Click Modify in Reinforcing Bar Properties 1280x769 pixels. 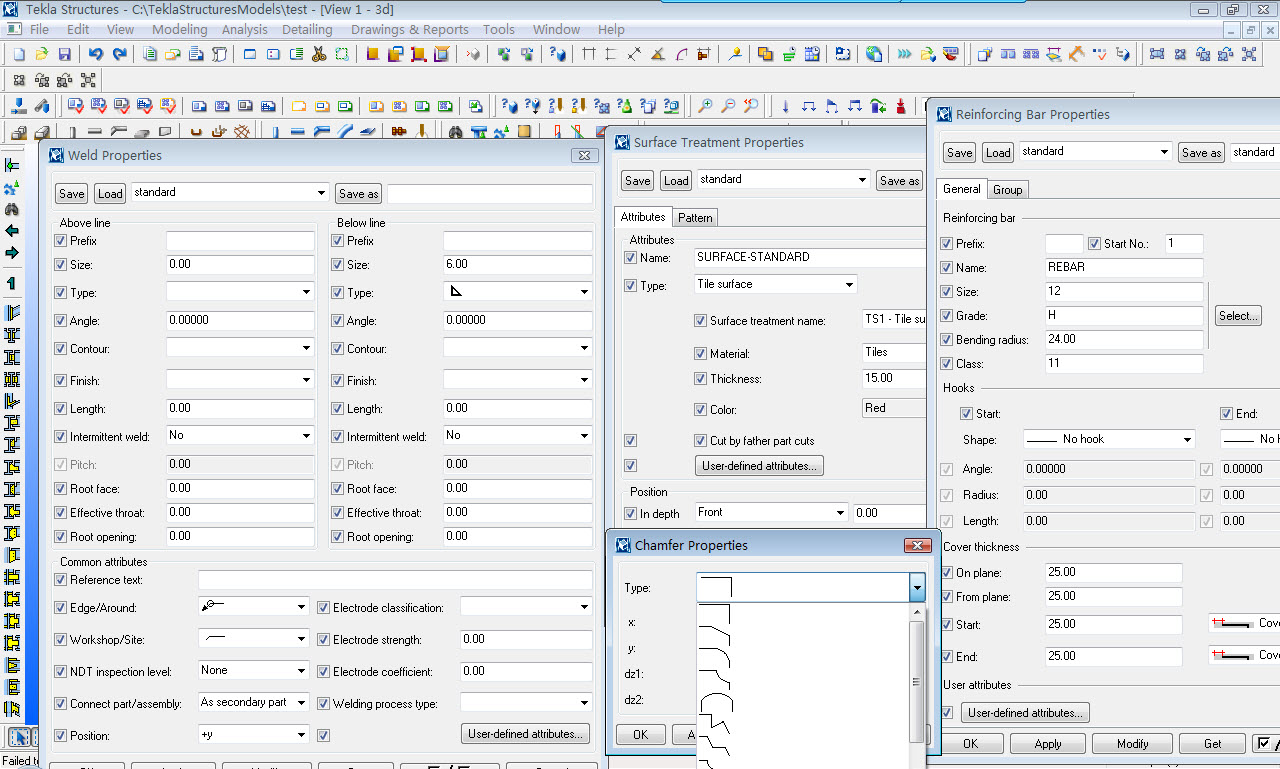1132,744
